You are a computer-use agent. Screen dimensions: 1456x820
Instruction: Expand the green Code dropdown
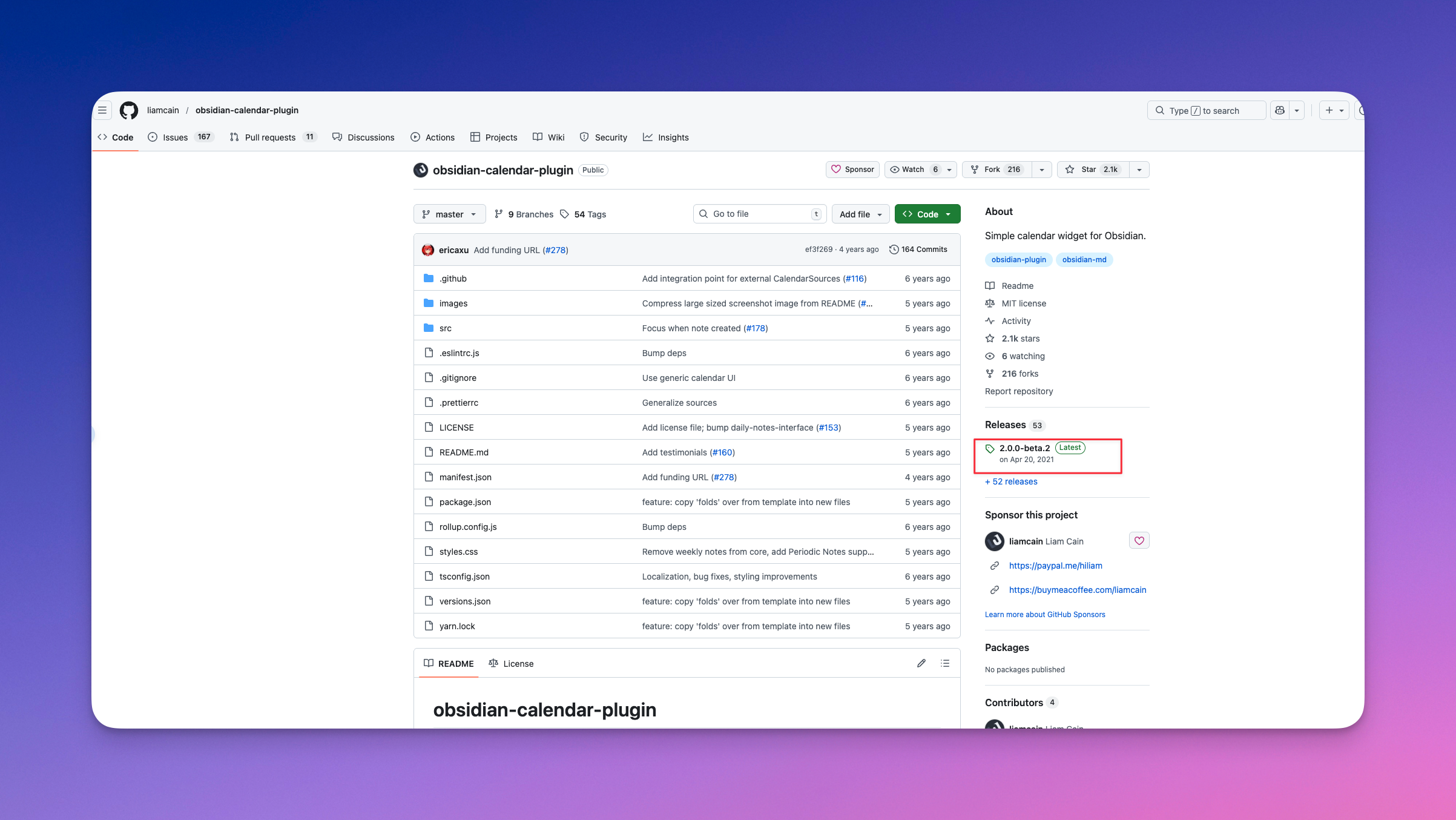pos(927,214)
